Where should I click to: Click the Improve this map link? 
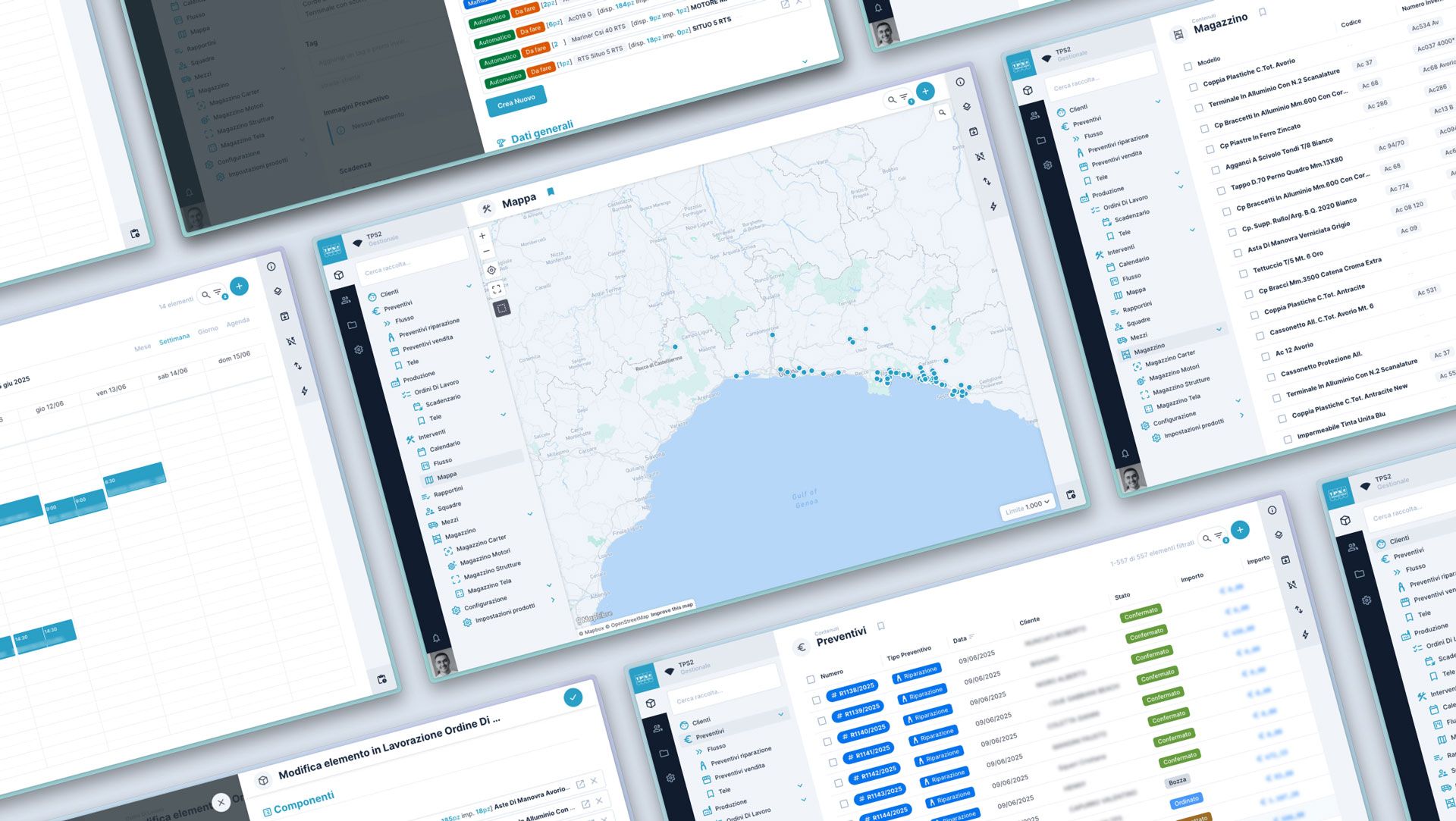(672, 610)
